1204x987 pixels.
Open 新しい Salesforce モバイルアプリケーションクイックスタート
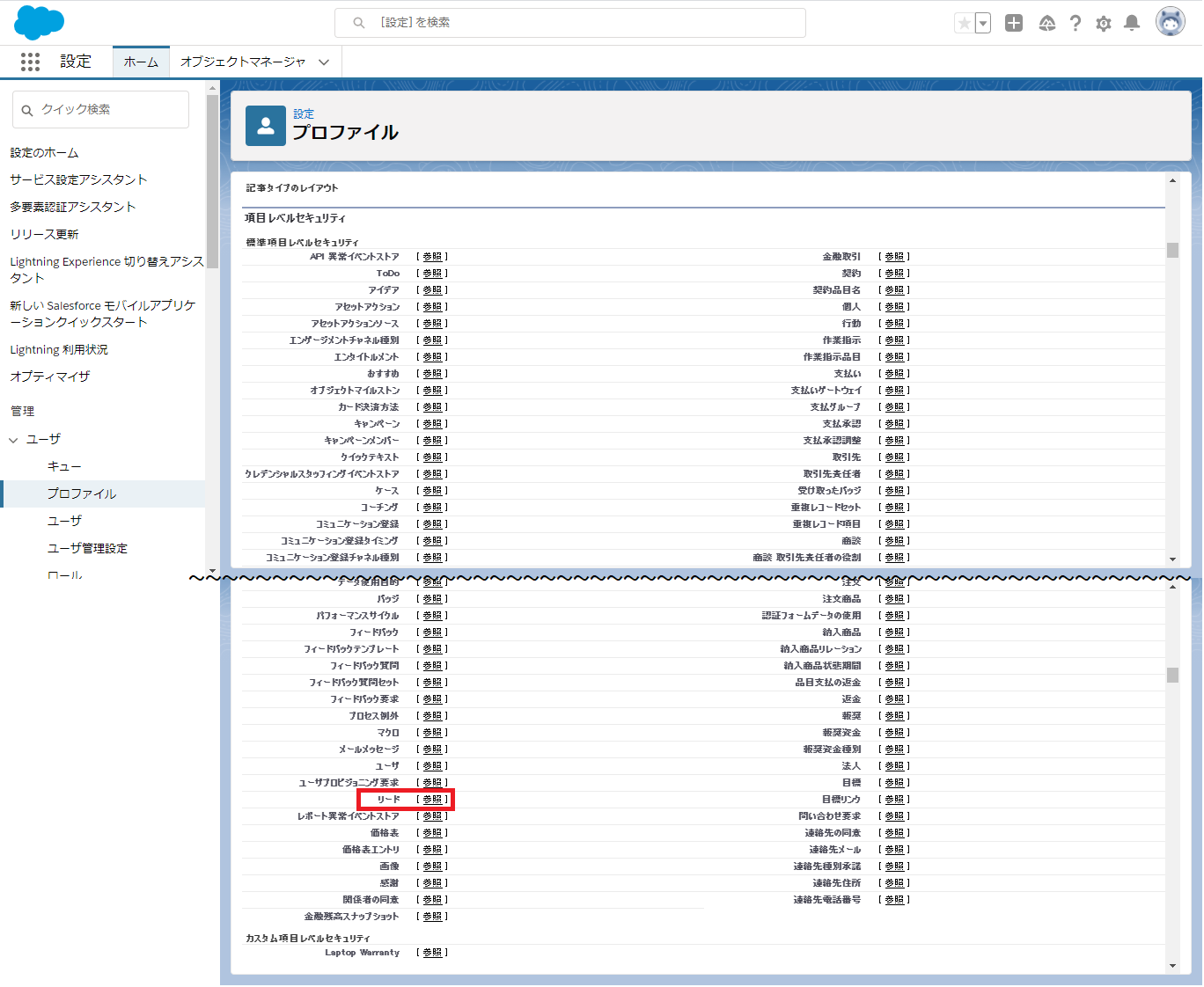click(x=103, y=313)
